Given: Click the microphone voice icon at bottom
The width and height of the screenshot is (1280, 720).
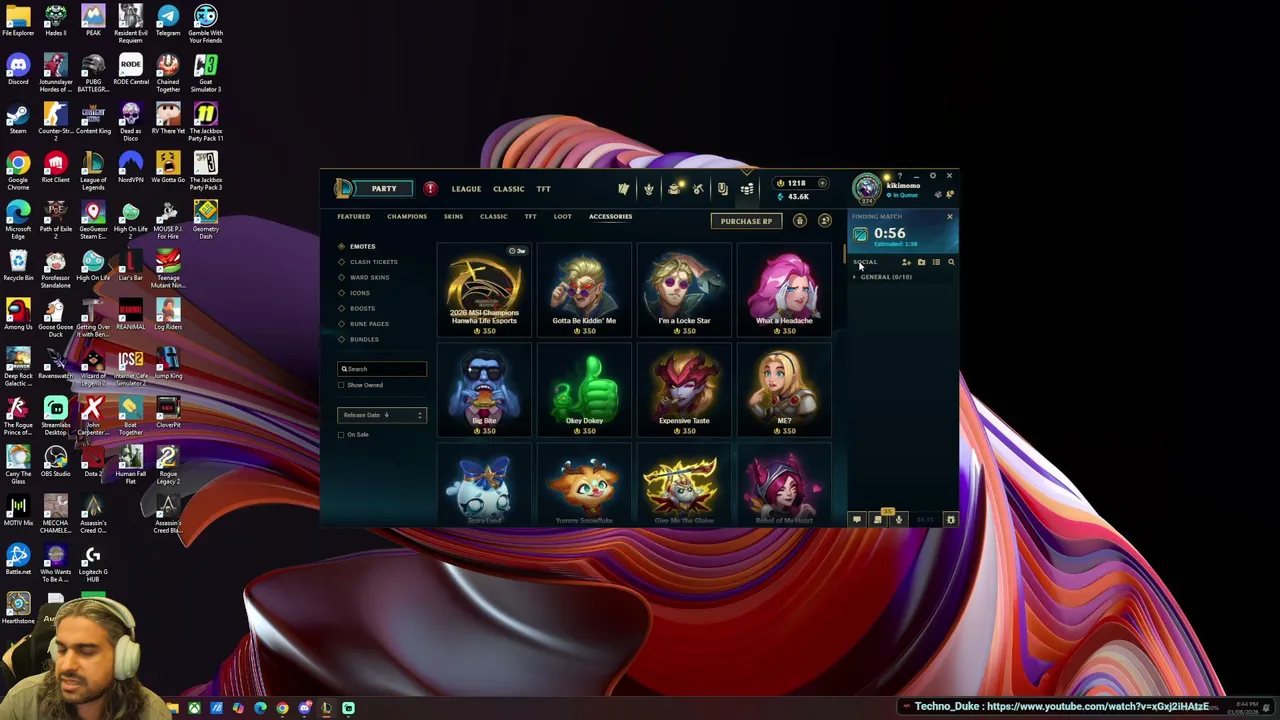Looking at the screenshot, I should [898, 520].
